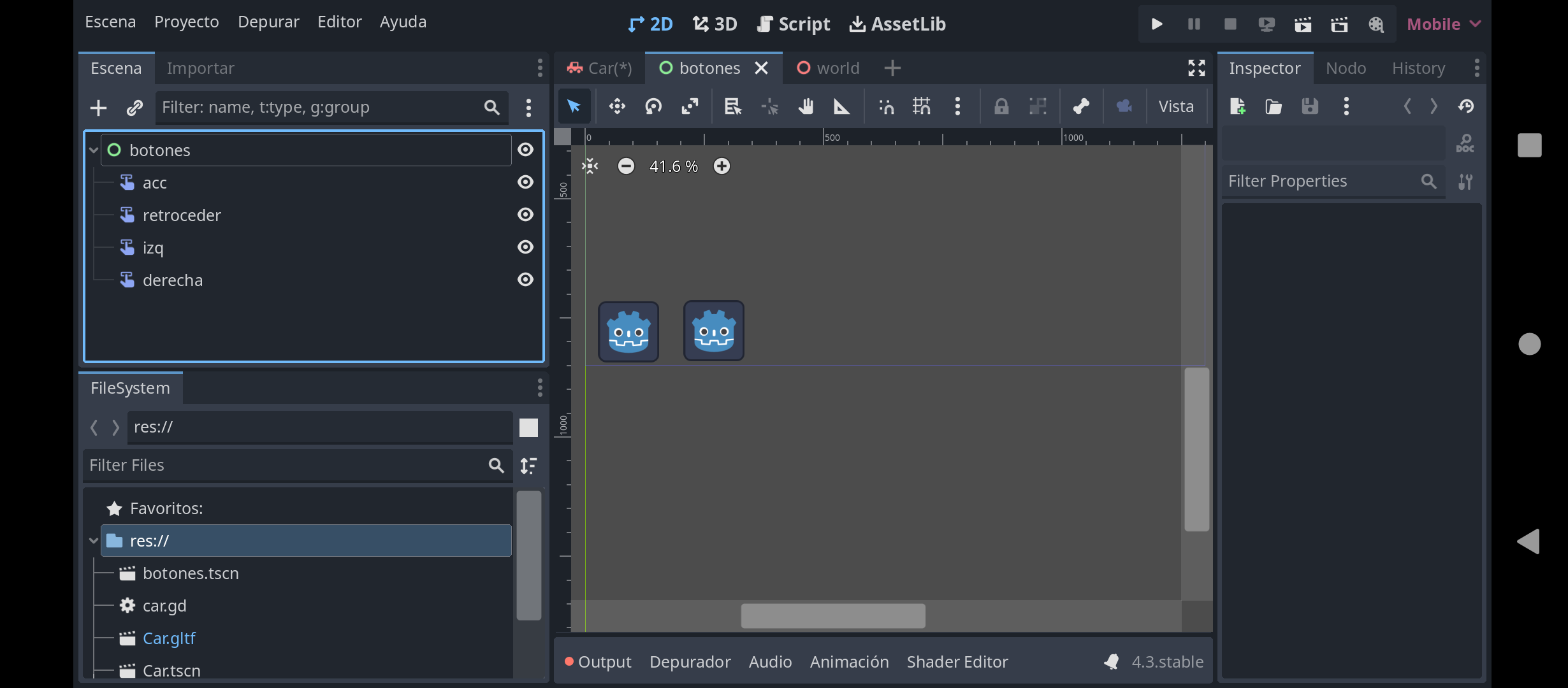Toggle visibility of retroceder node

coord(525,215)
